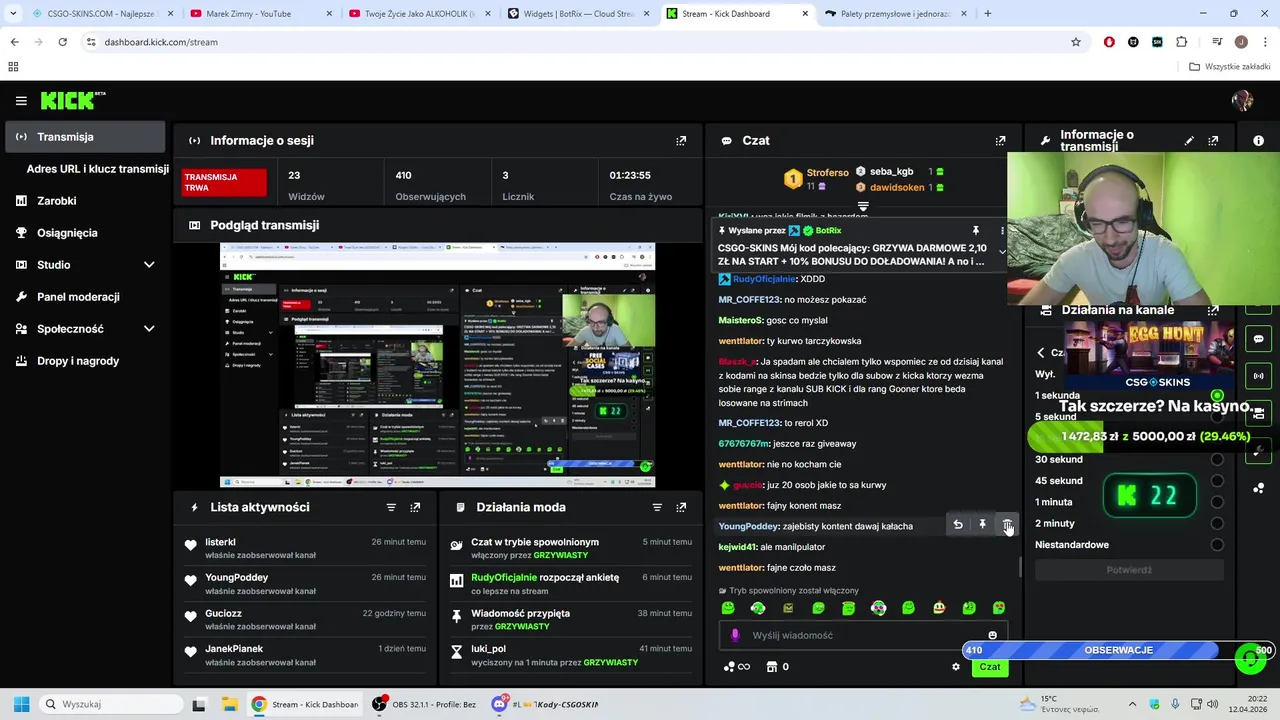Screen dimensions: 1280x720
Task: Click GRZYWIASTY link in luki_pol timeout entry
Action: click(610, 662)
